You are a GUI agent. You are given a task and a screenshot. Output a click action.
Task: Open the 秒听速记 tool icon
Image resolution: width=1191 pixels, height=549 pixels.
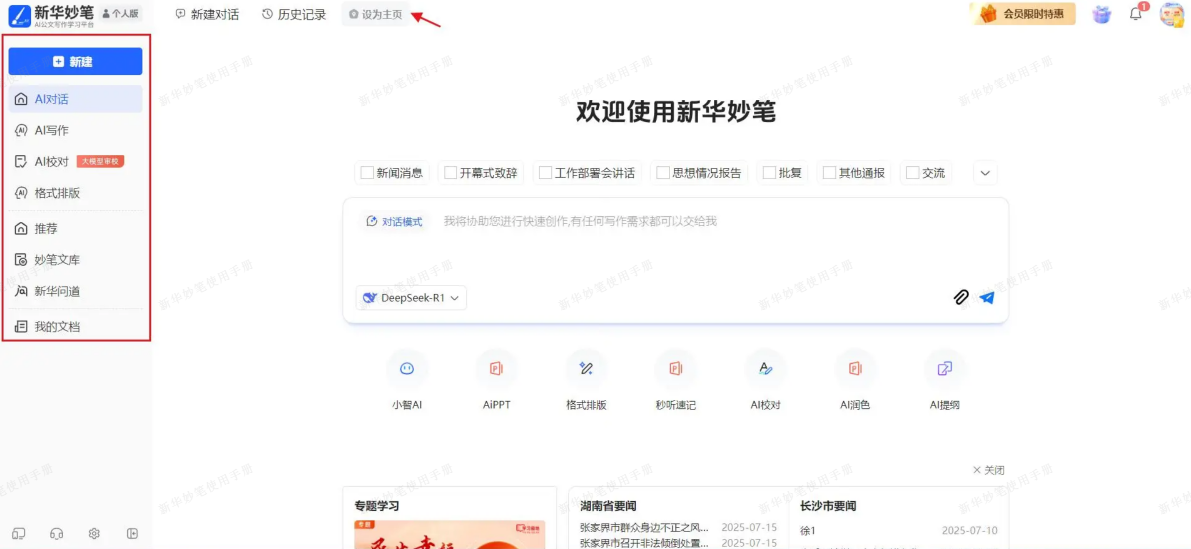[x=676, y=369]
